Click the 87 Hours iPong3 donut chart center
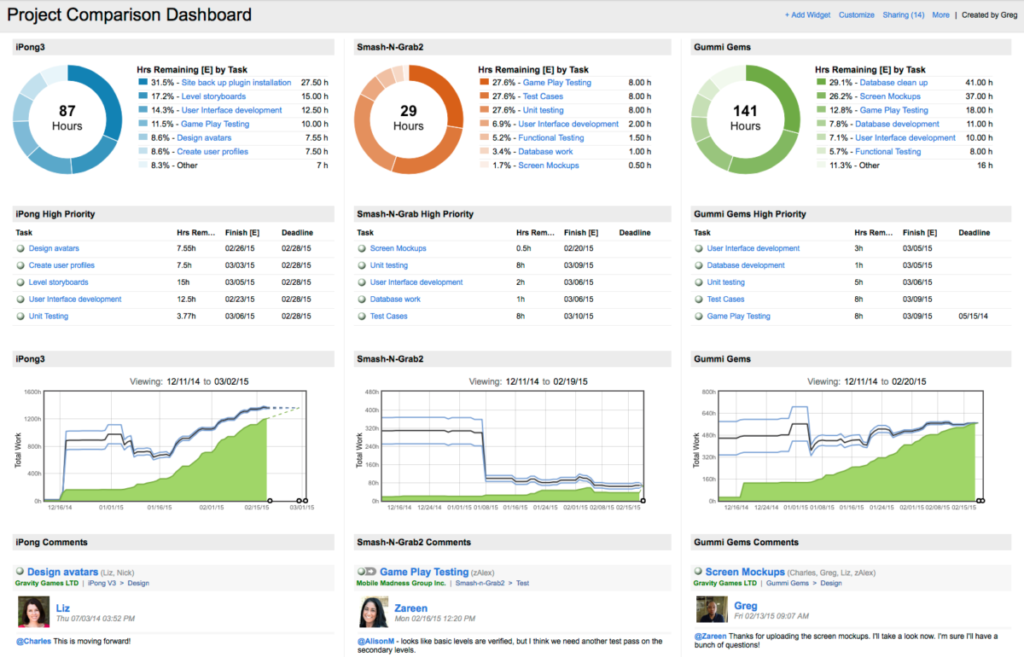Image resolution: width=1024 pixels, height=657 pixels. [68, 119]
